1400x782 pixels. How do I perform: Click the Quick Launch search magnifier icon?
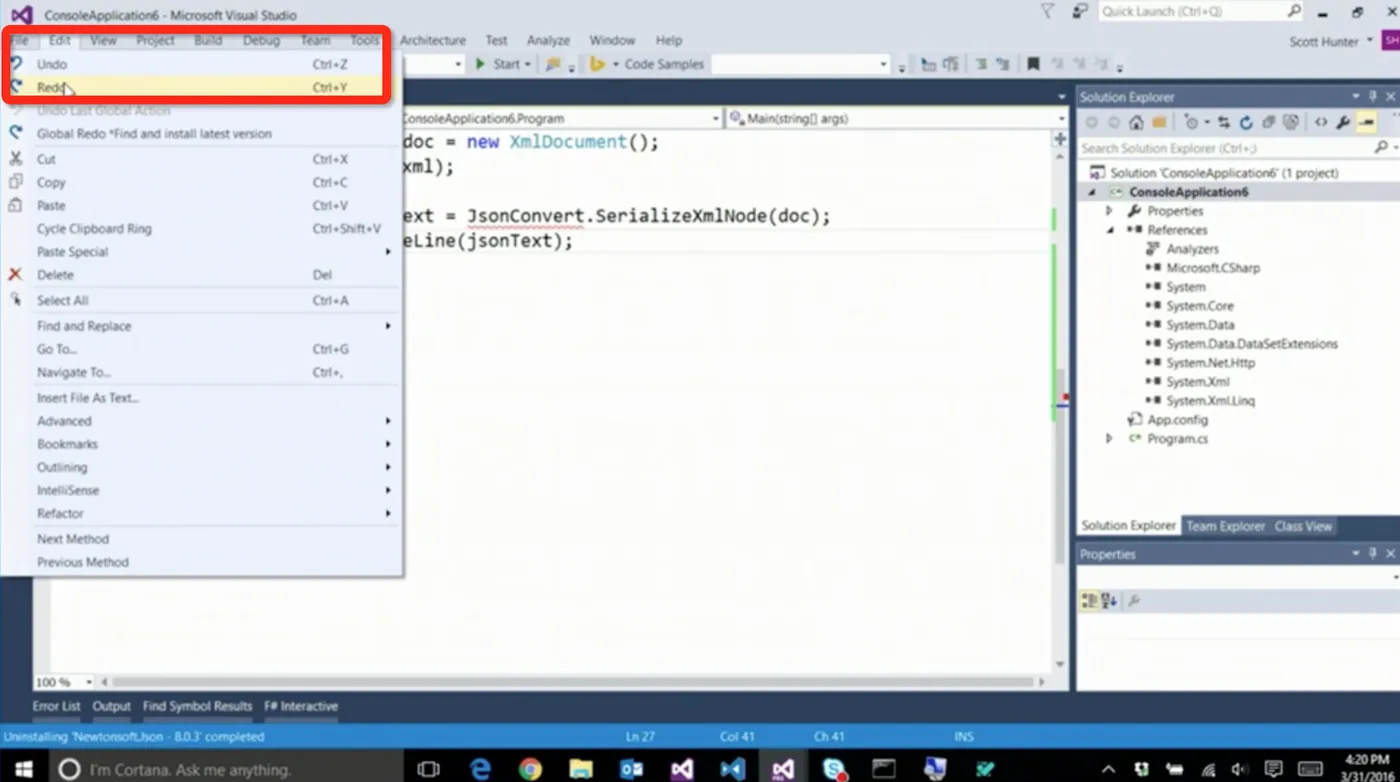(x=1294, y=11)
